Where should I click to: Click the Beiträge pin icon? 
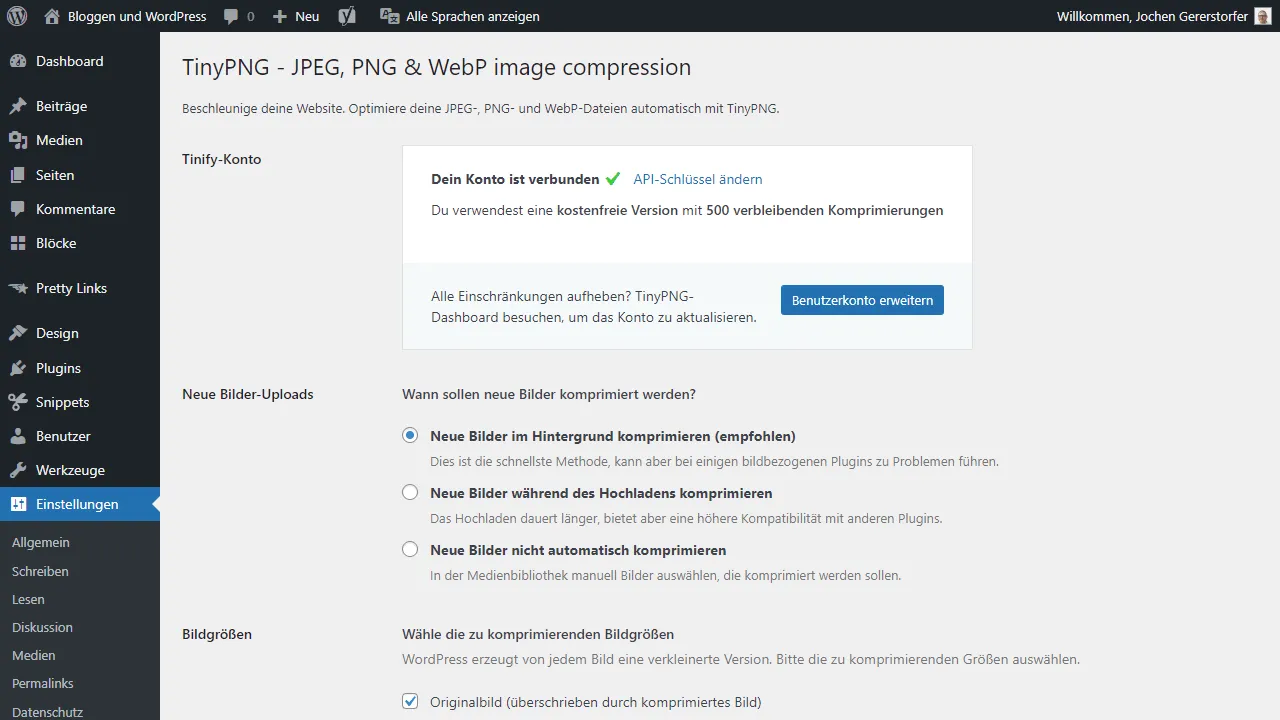[x=18, y=106]
